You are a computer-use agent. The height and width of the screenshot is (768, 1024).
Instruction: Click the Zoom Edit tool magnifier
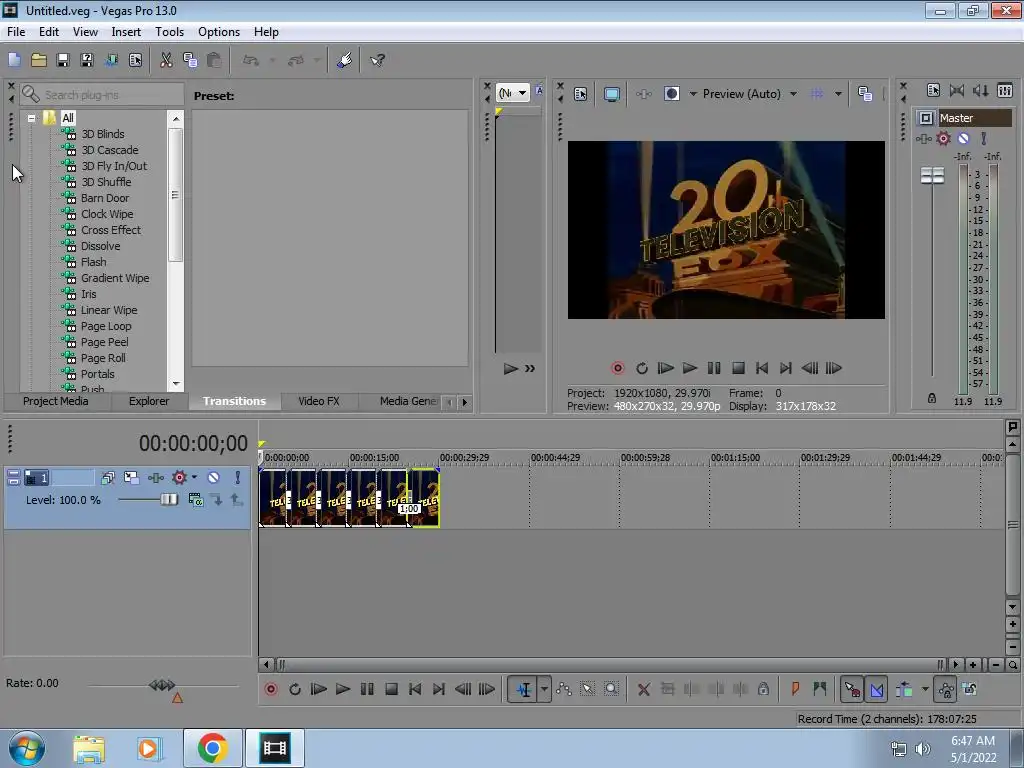click(x=611, y=689)
